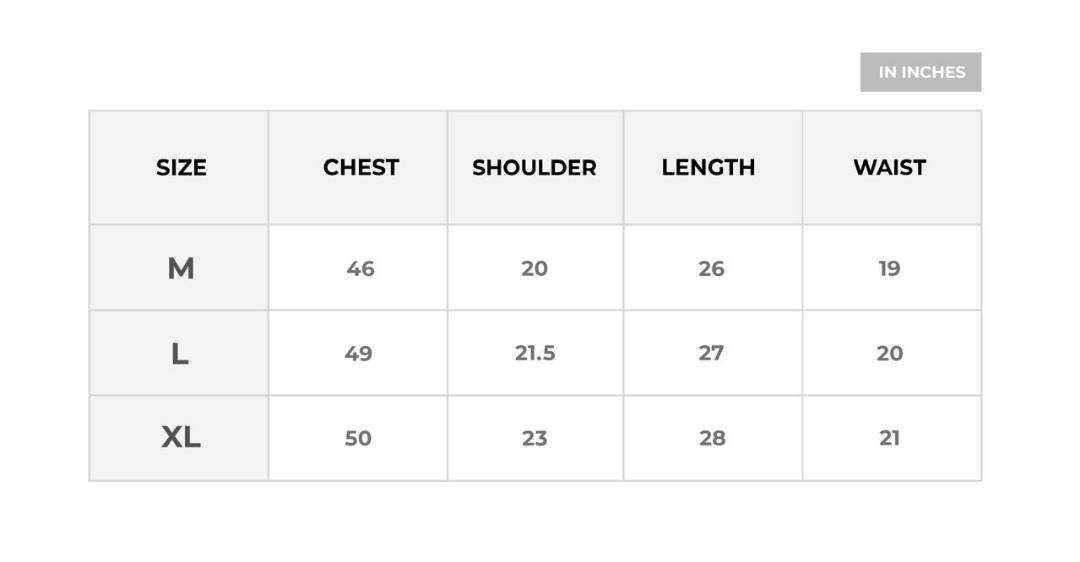
Task: Click length value 28 for size XL
Action: tap(712, 438)
